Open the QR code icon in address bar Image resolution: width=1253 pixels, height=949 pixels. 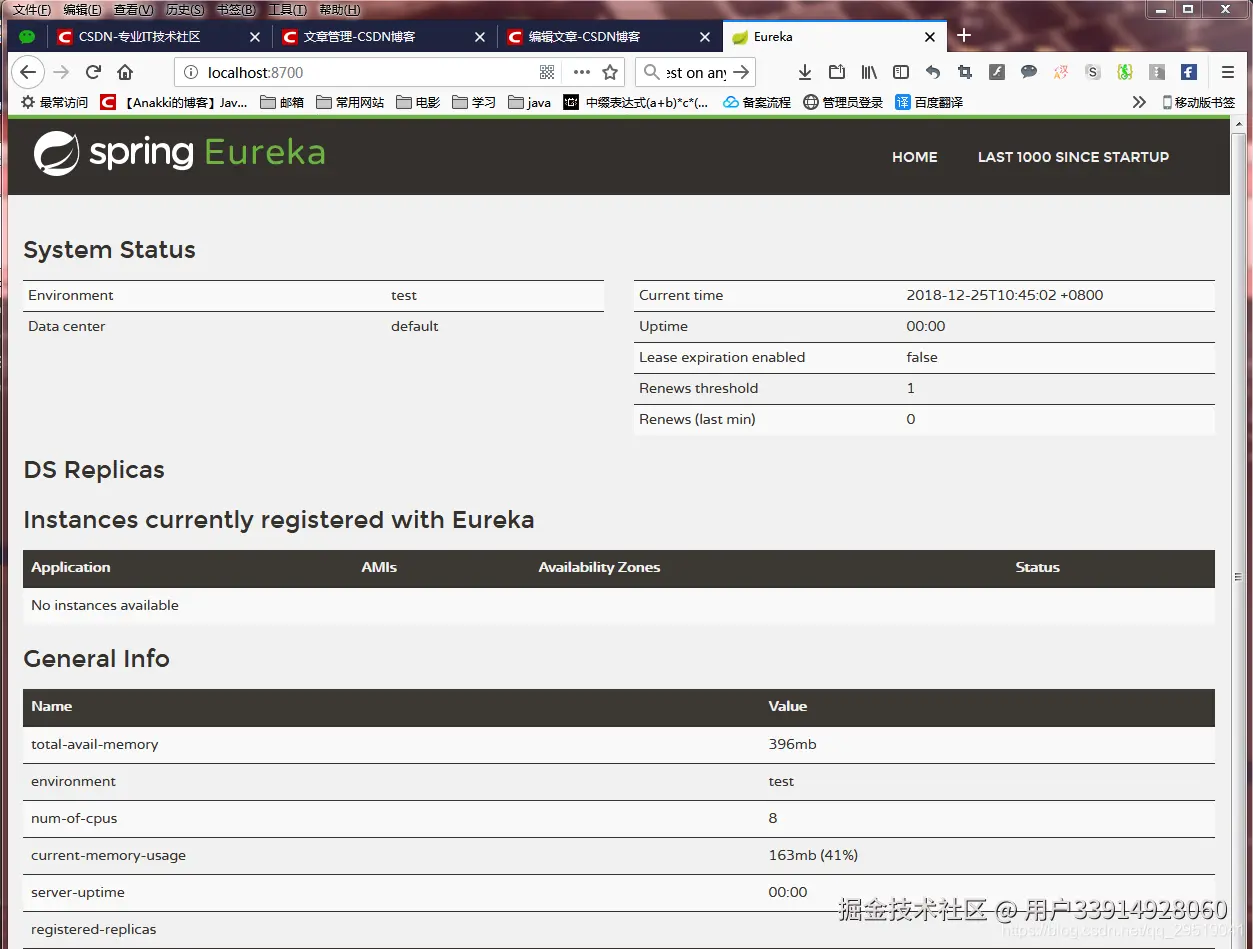[547, 72]
